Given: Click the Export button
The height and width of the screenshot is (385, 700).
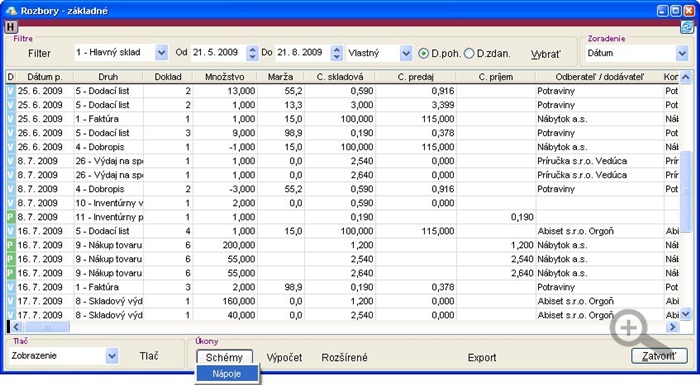Looking at the screenshot, I should pos(482,357).
